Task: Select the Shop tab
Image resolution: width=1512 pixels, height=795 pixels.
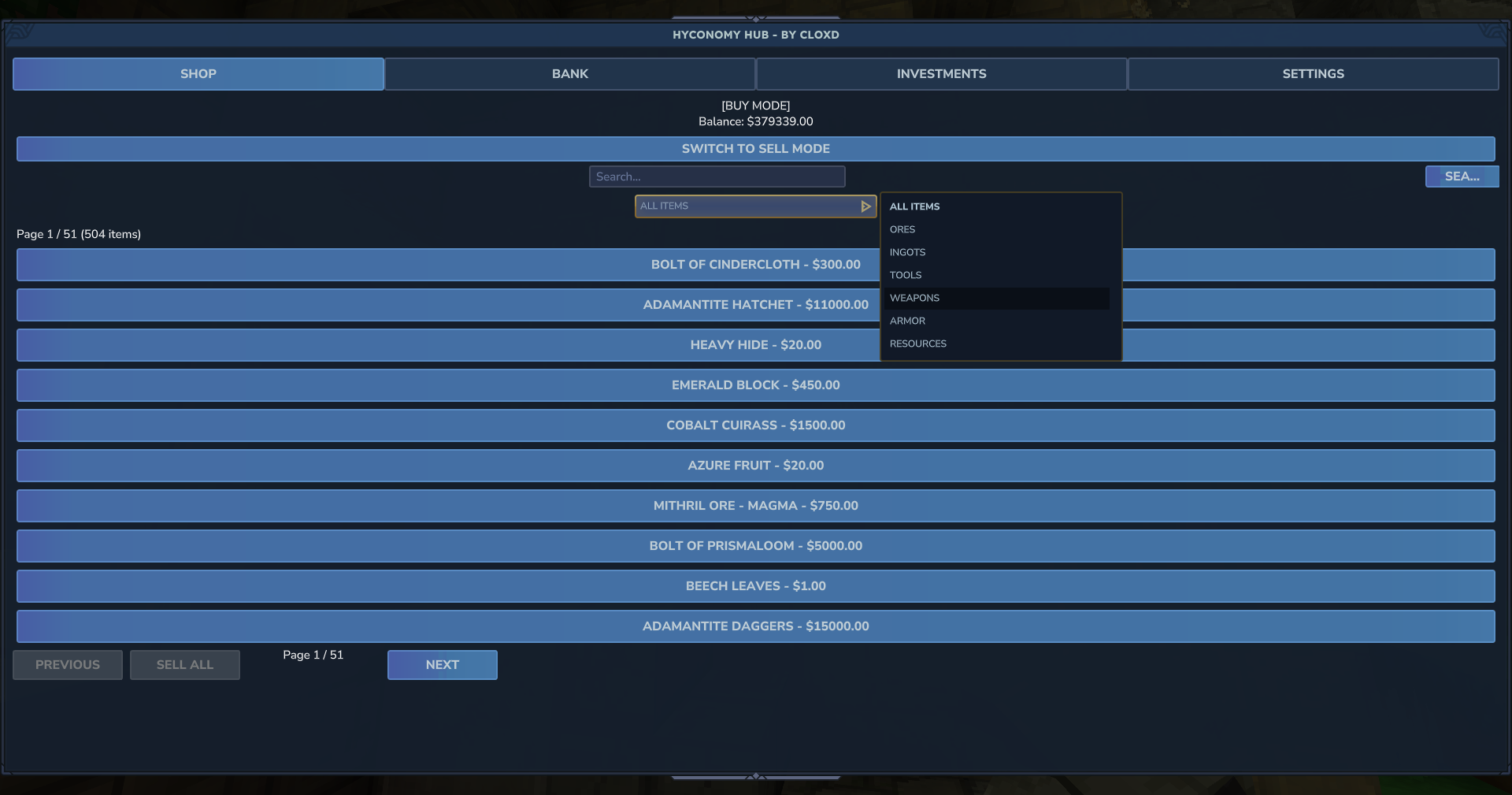Action: point(198,74)
